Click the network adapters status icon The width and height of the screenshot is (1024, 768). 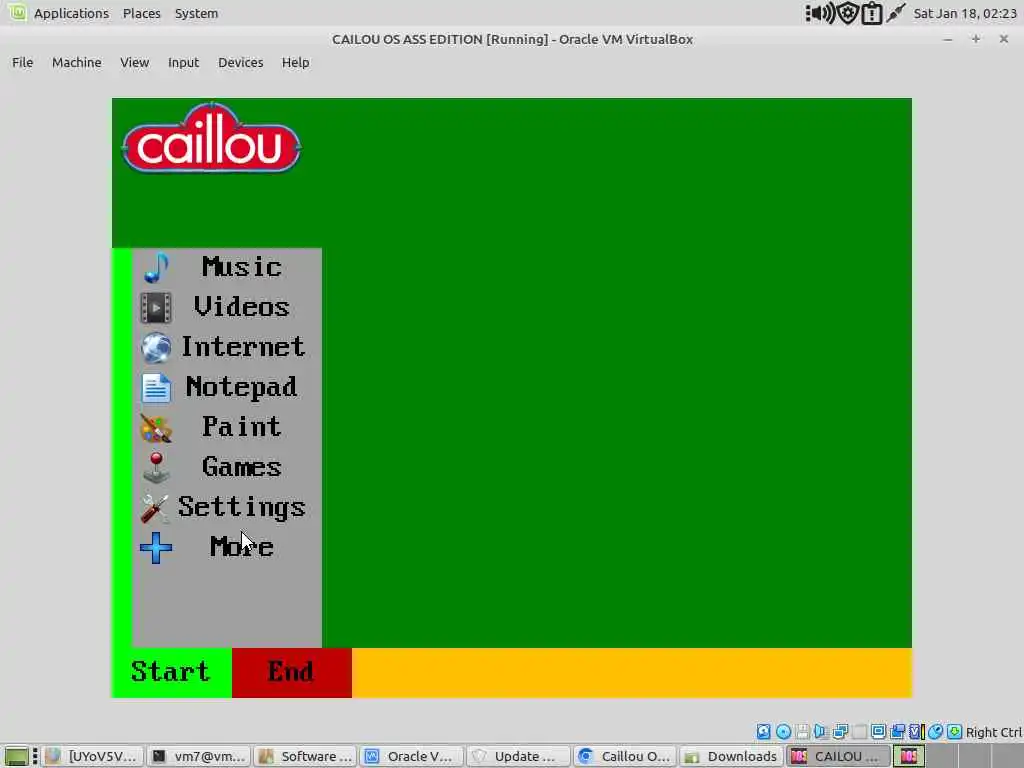click(840, 732)
